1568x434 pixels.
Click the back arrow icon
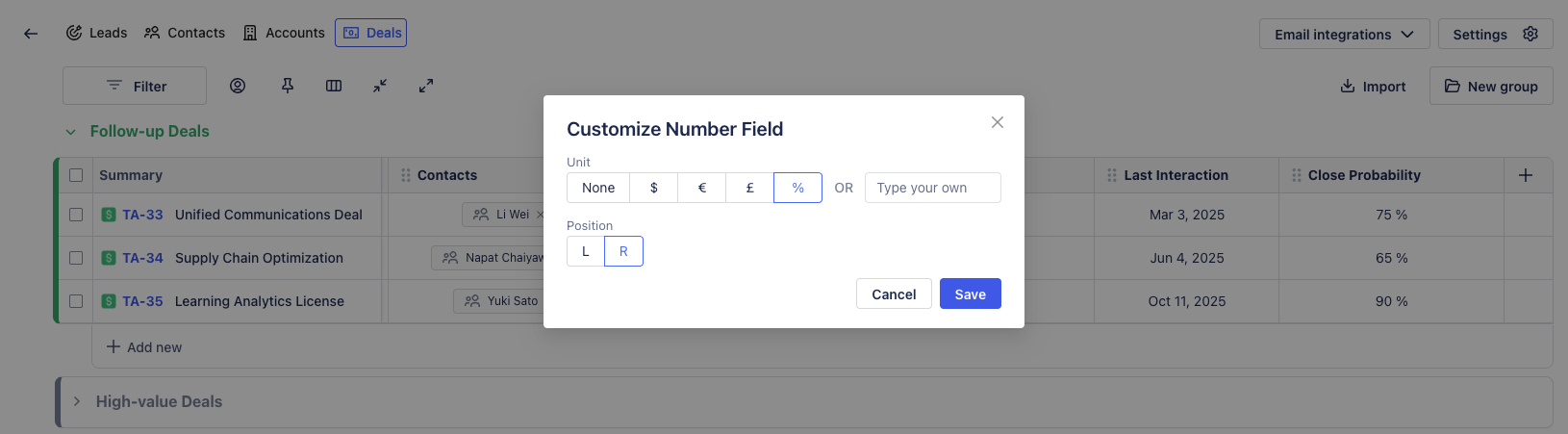31,34
